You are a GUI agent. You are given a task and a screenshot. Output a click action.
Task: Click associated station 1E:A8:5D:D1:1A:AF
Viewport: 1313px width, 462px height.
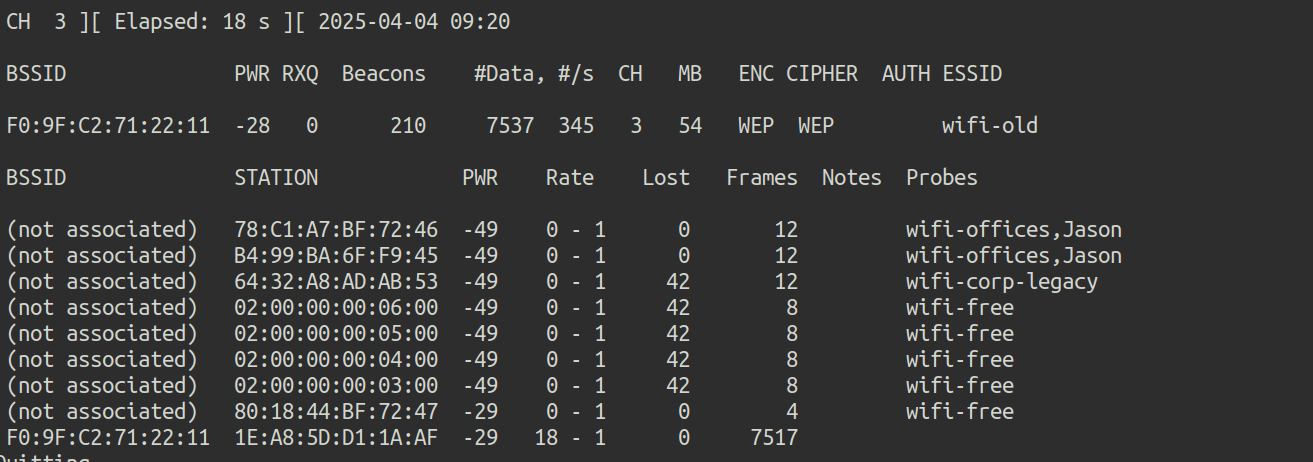click(336, 438)
